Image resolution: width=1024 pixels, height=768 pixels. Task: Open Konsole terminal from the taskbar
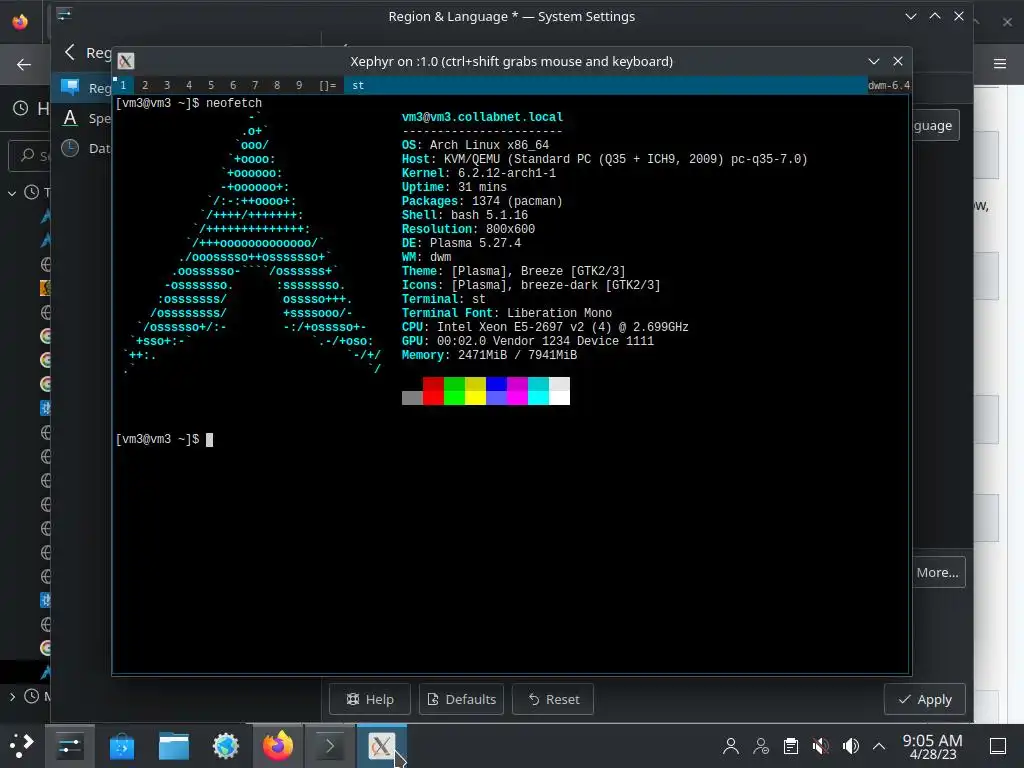330,745
